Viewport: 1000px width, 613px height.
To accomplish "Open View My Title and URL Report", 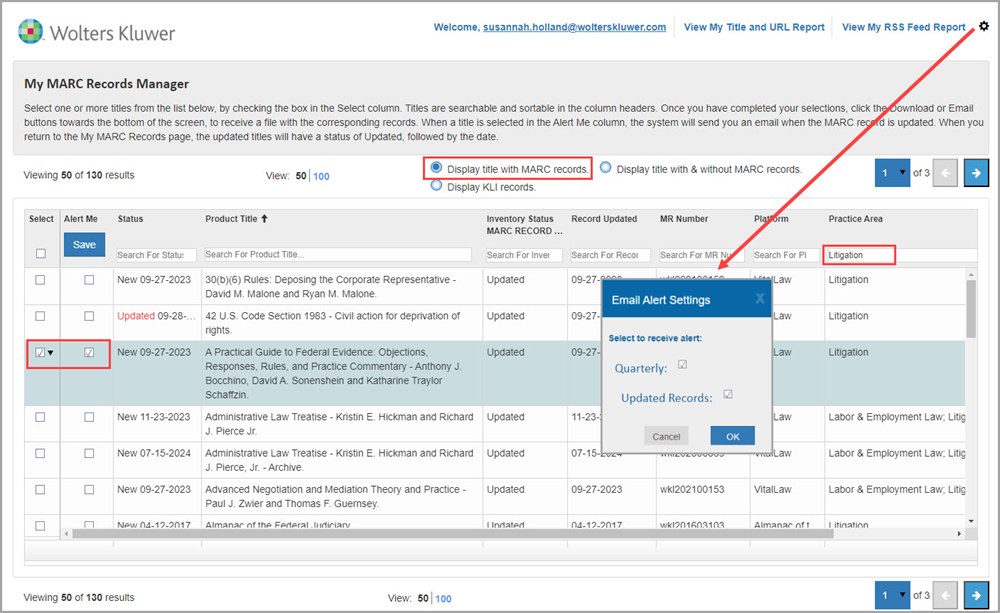I will click(754, 27).
